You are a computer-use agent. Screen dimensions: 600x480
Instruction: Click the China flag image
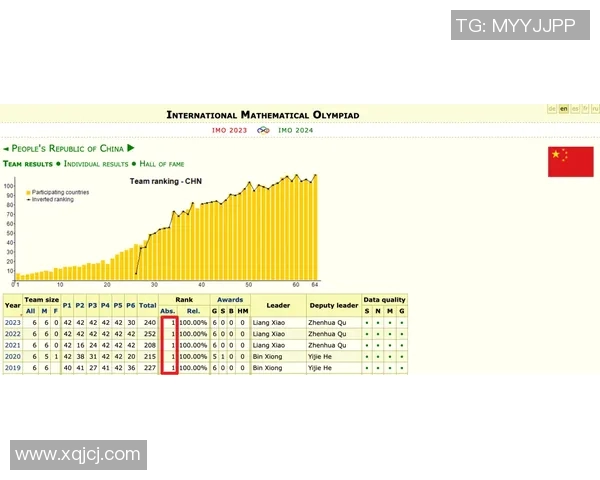570,161
